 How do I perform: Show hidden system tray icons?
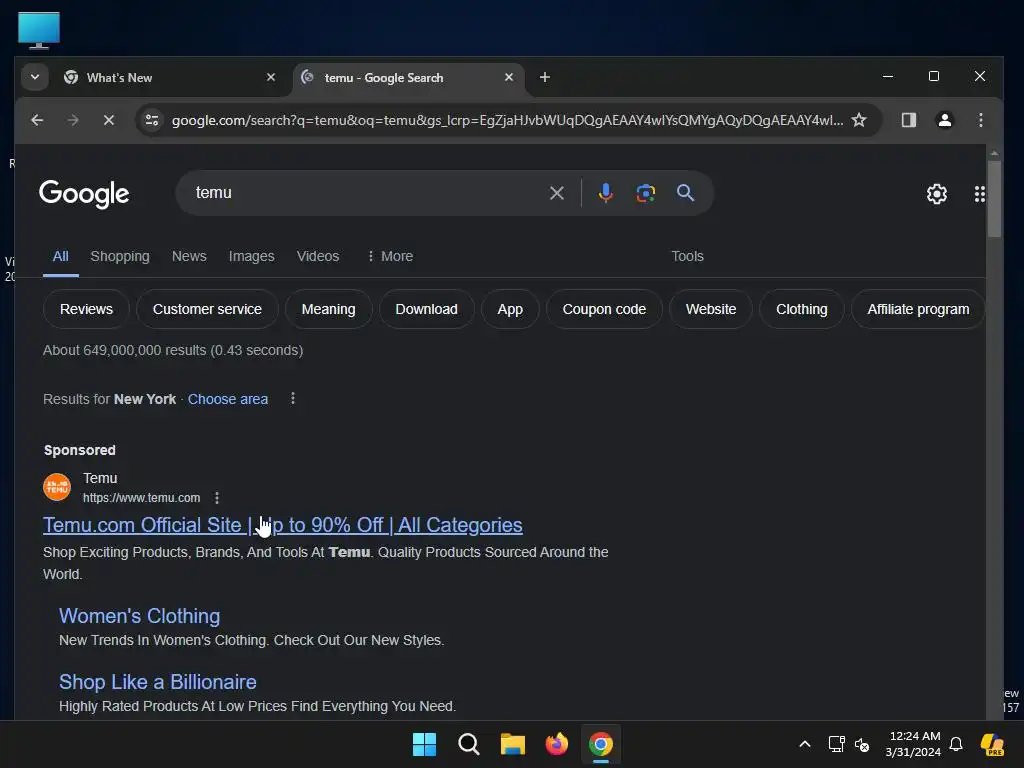coord(805,744)
